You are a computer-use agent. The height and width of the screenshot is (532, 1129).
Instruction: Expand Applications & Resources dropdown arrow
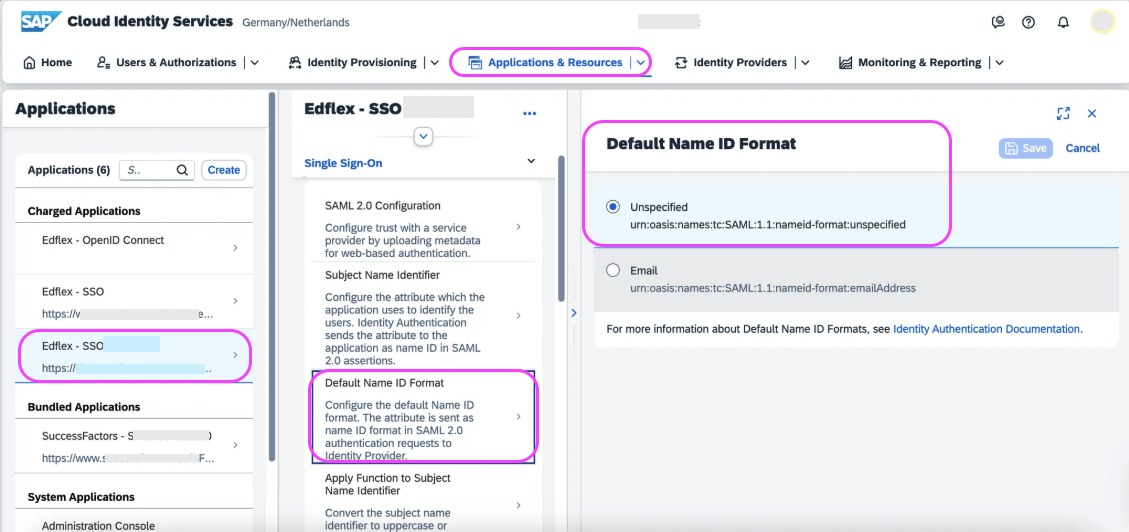[x=640, y=63]
